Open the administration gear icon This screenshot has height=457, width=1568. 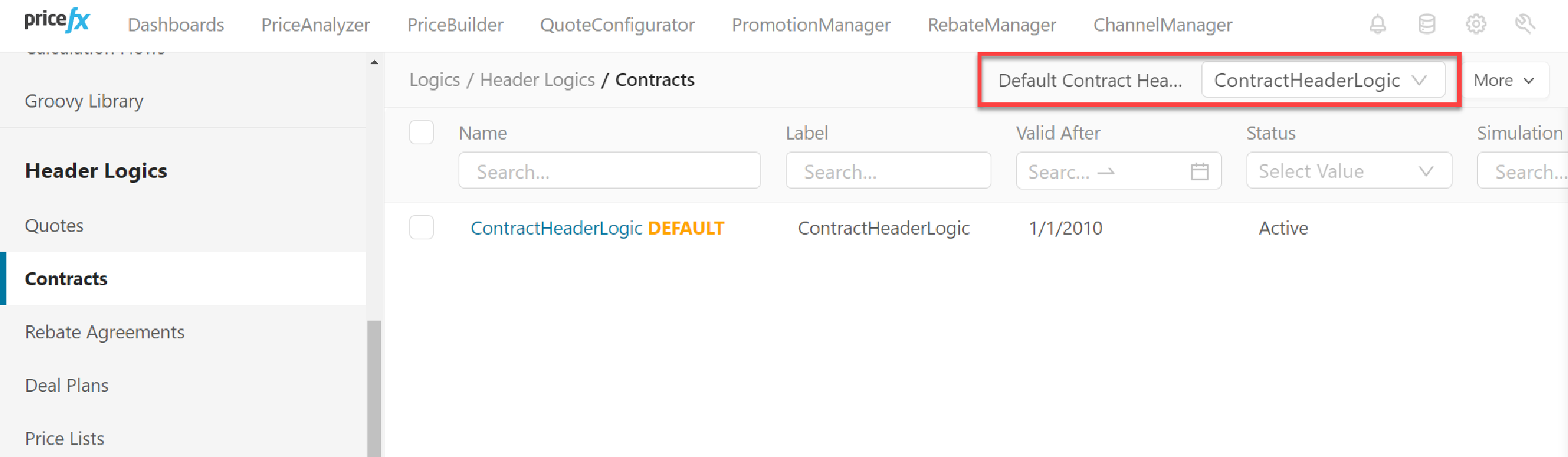click(1476, 24)
